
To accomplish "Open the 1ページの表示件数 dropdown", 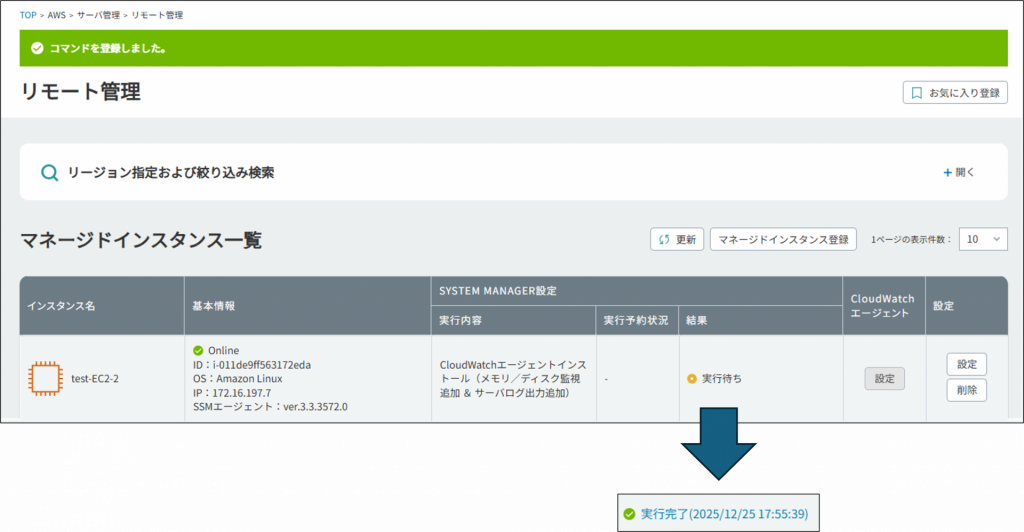I will tap(982, 240).
